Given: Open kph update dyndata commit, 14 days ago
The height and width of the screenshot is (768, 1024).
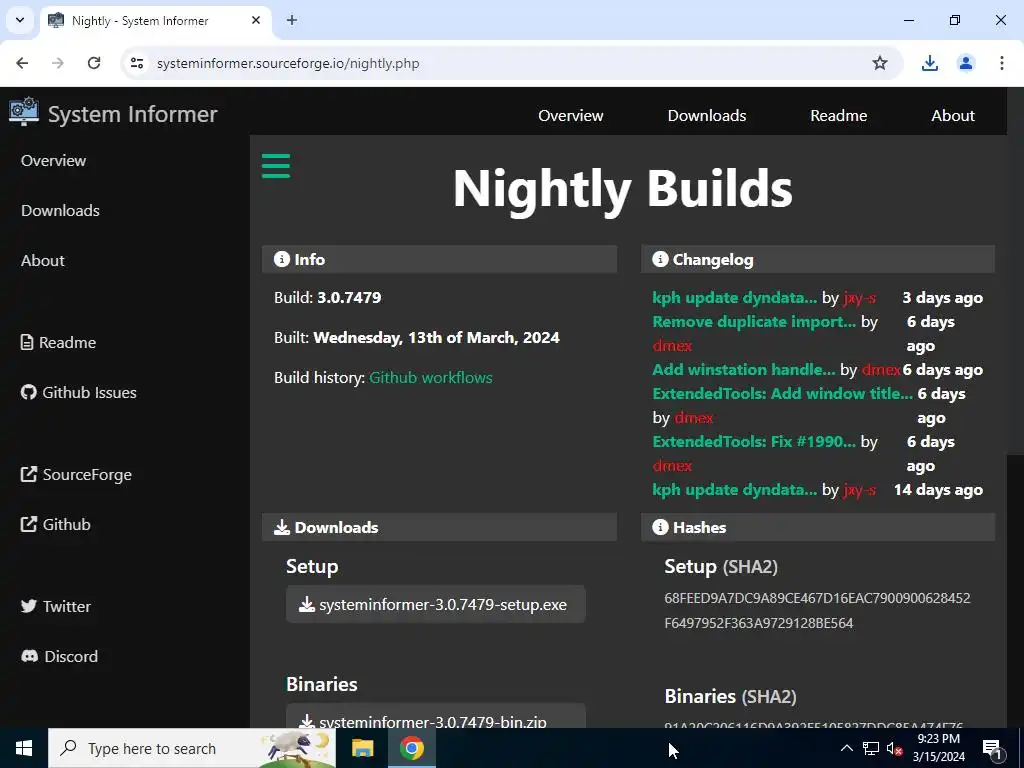Looking at the screenshot, I should pyautogui.click(x=735, y=490).
